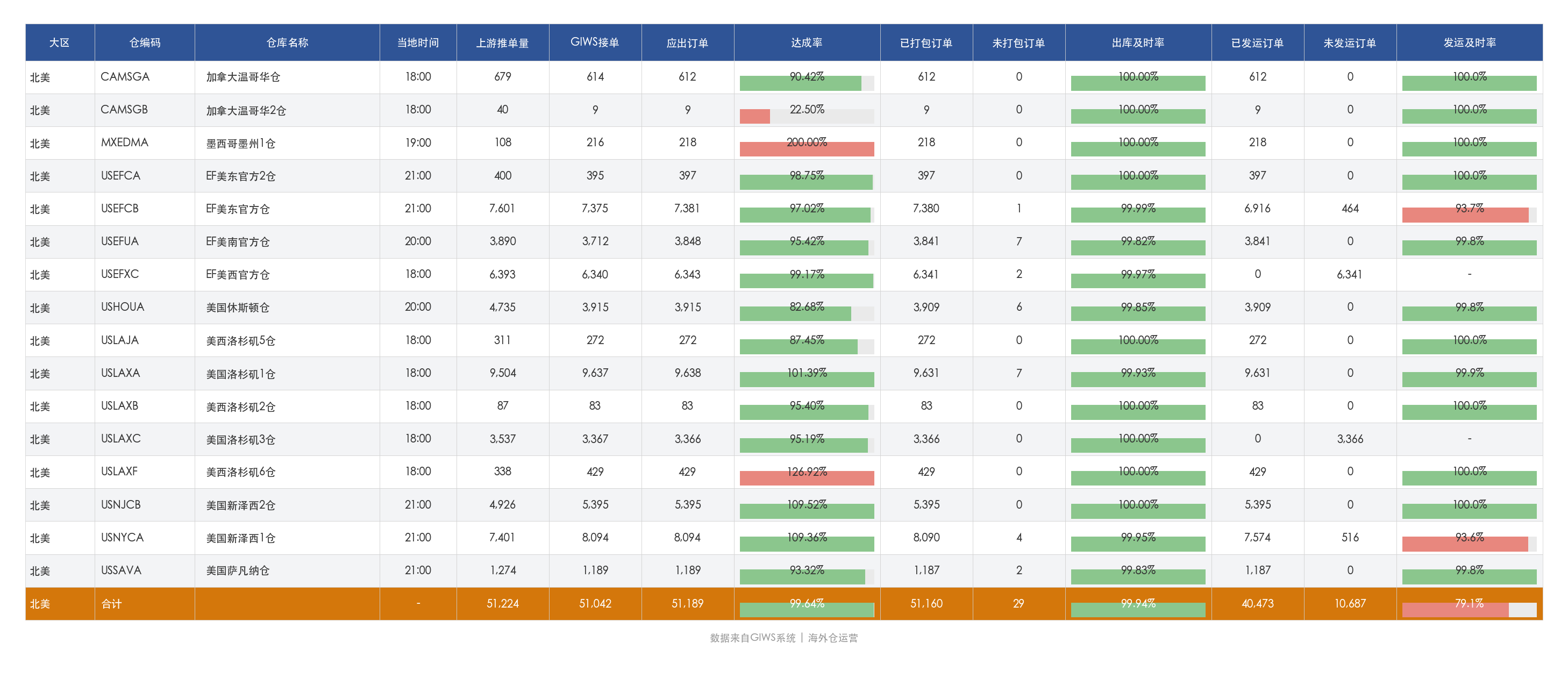The height and width of the screenshot is (678, 1568).
Task: Click warehouse code USLAJA
Action: click(120, 340)
